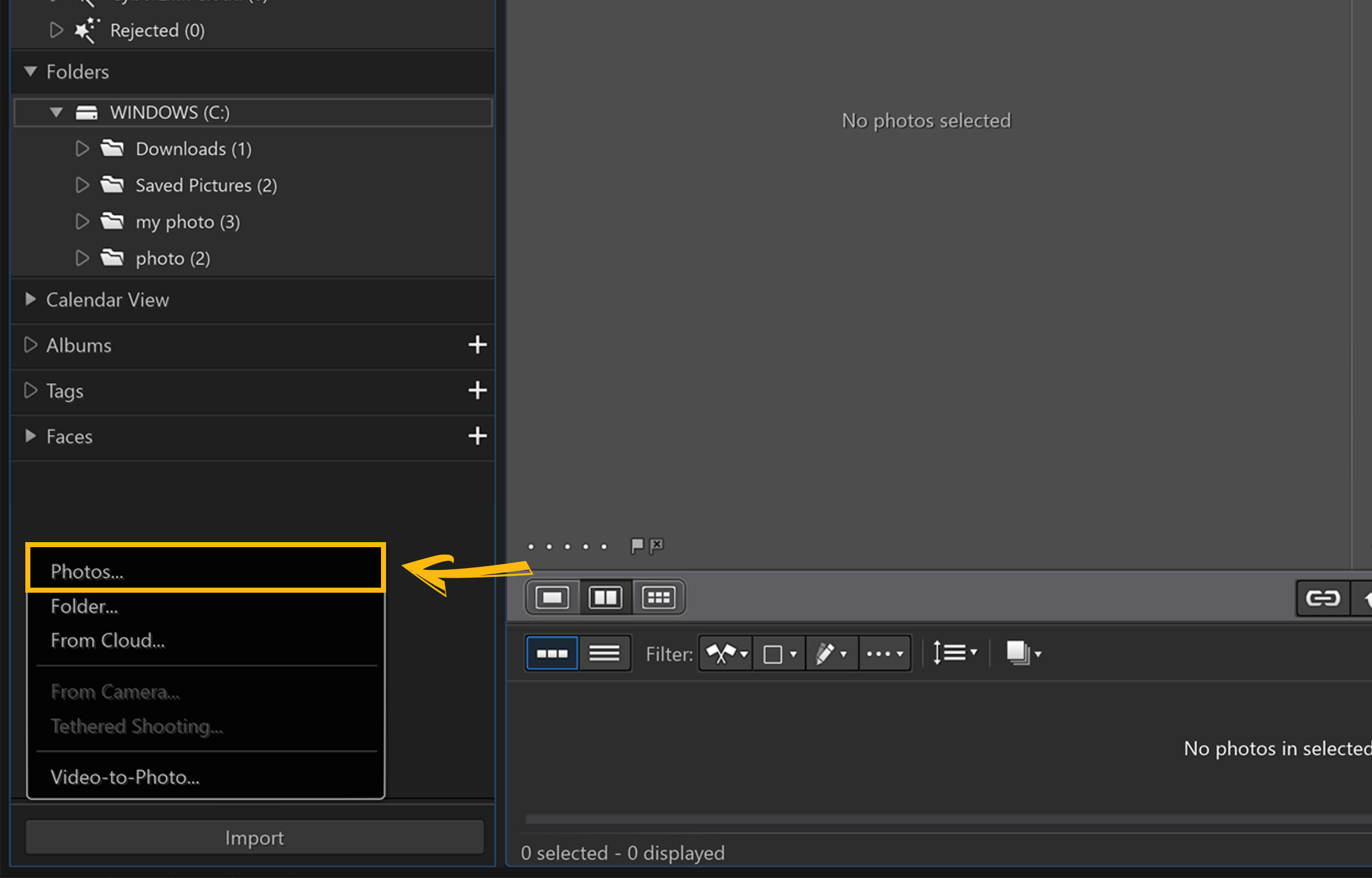Collapse the Folders section

click(30, 71)
